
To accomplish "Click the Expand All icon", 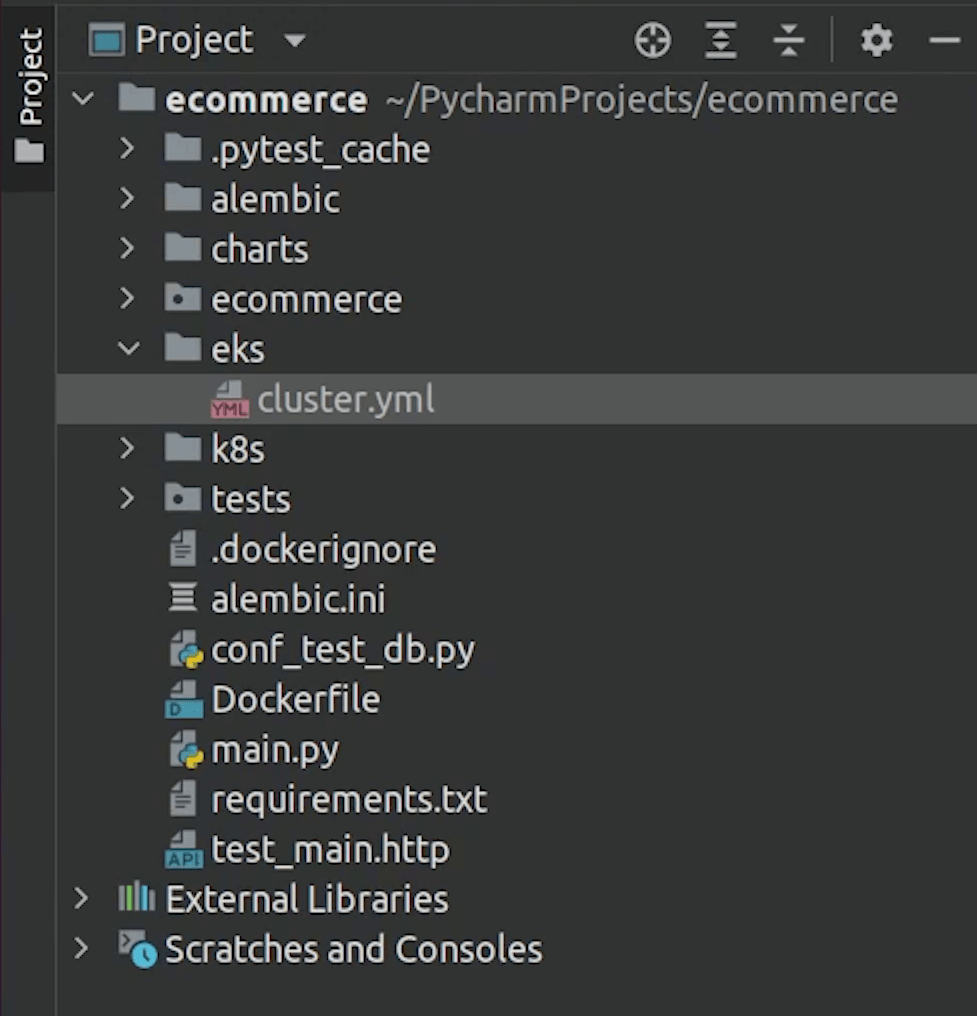I will [x=721, y=41].
